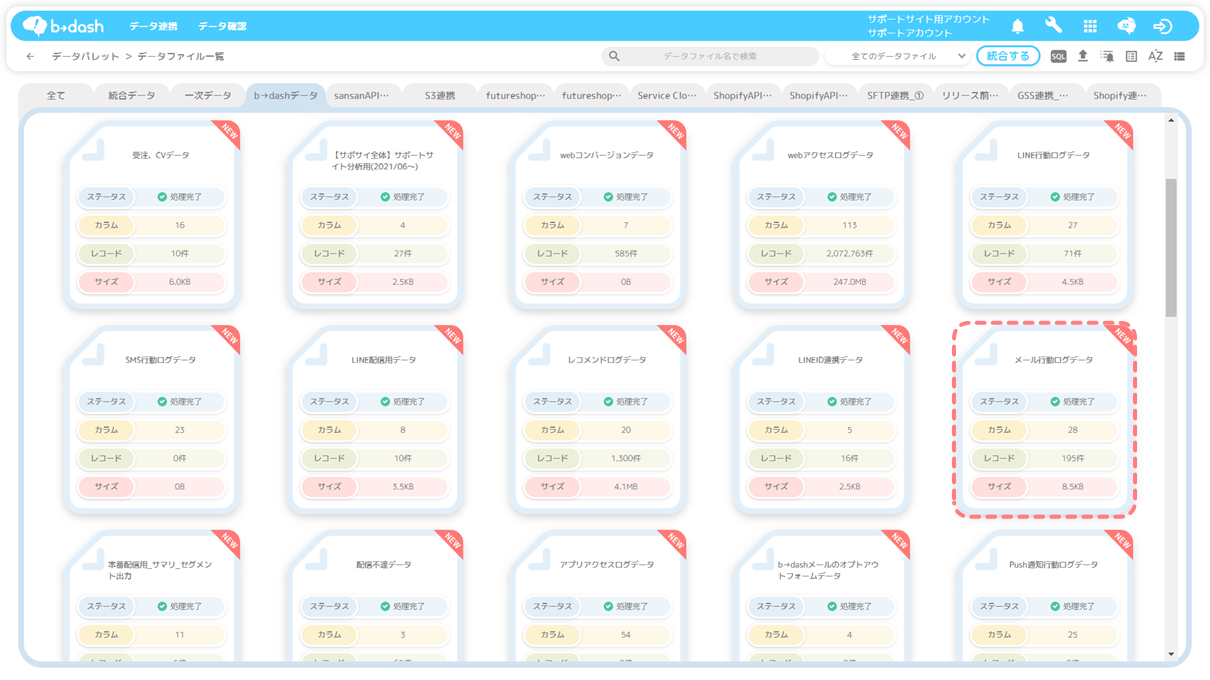Open the GSS連携_… tab

coord(1047,96)
